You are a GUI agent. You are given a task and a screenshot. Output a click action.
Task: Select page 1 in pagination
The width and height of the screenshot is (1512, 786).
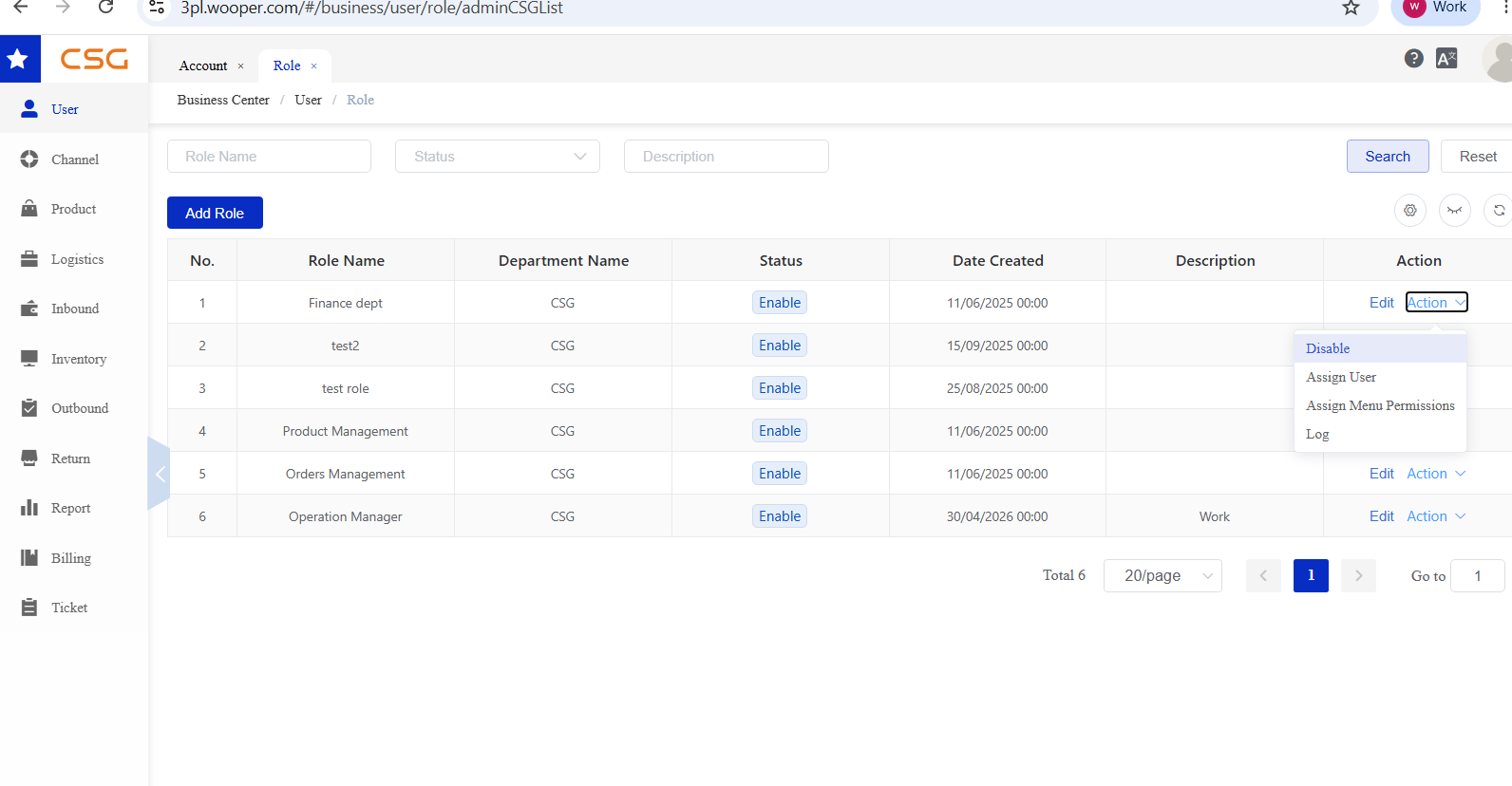(1311, 575)
